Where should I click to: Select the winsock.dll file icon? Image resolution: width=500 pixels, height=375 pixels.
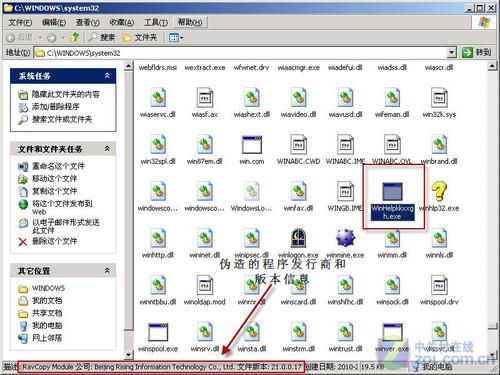pyautogui.click(x=392, y=285)
